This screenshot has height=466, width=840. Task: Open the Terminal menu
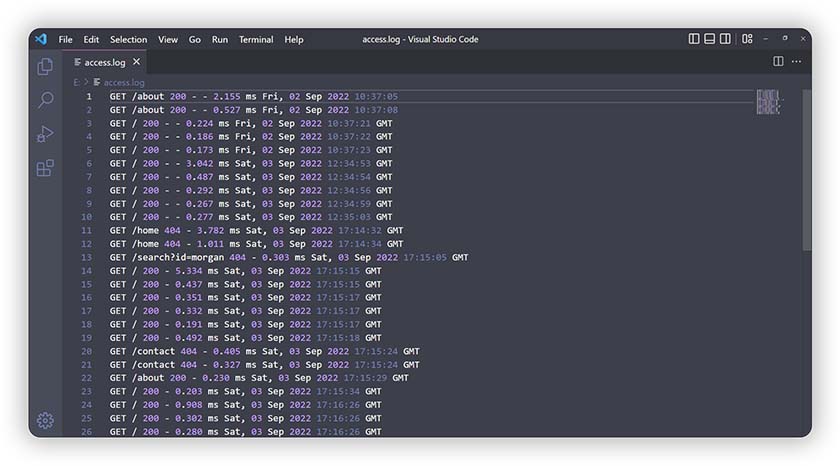coord(256,40)
